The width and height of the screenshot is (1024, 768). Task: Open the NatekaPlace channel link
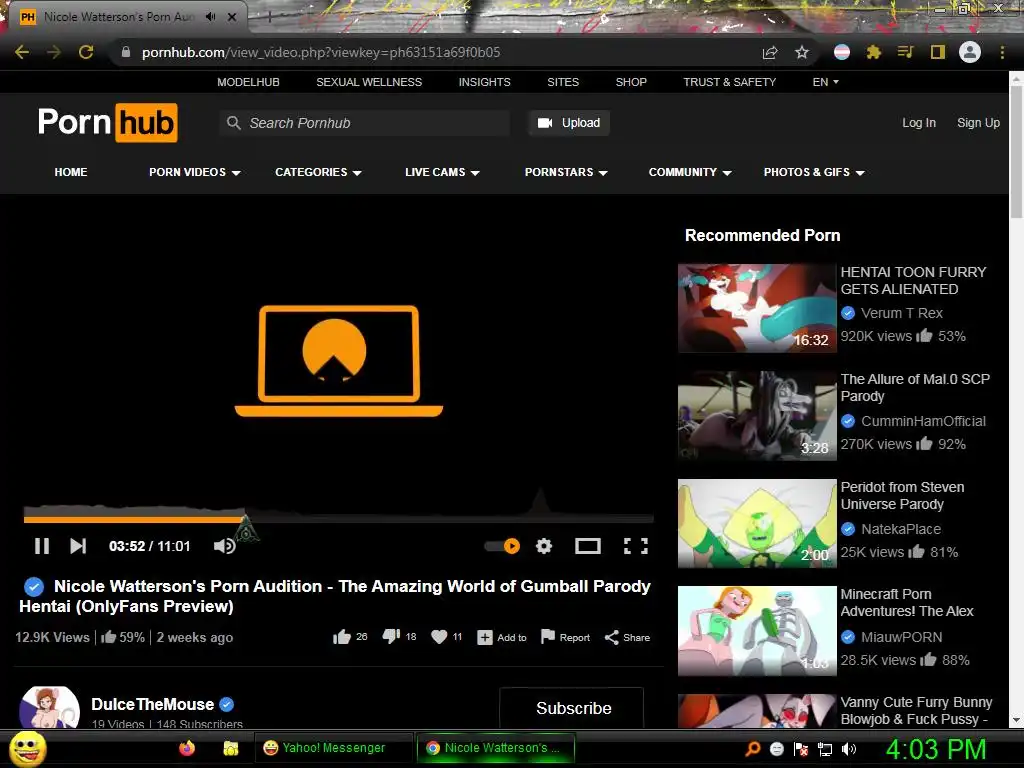(x=901, y=529)
